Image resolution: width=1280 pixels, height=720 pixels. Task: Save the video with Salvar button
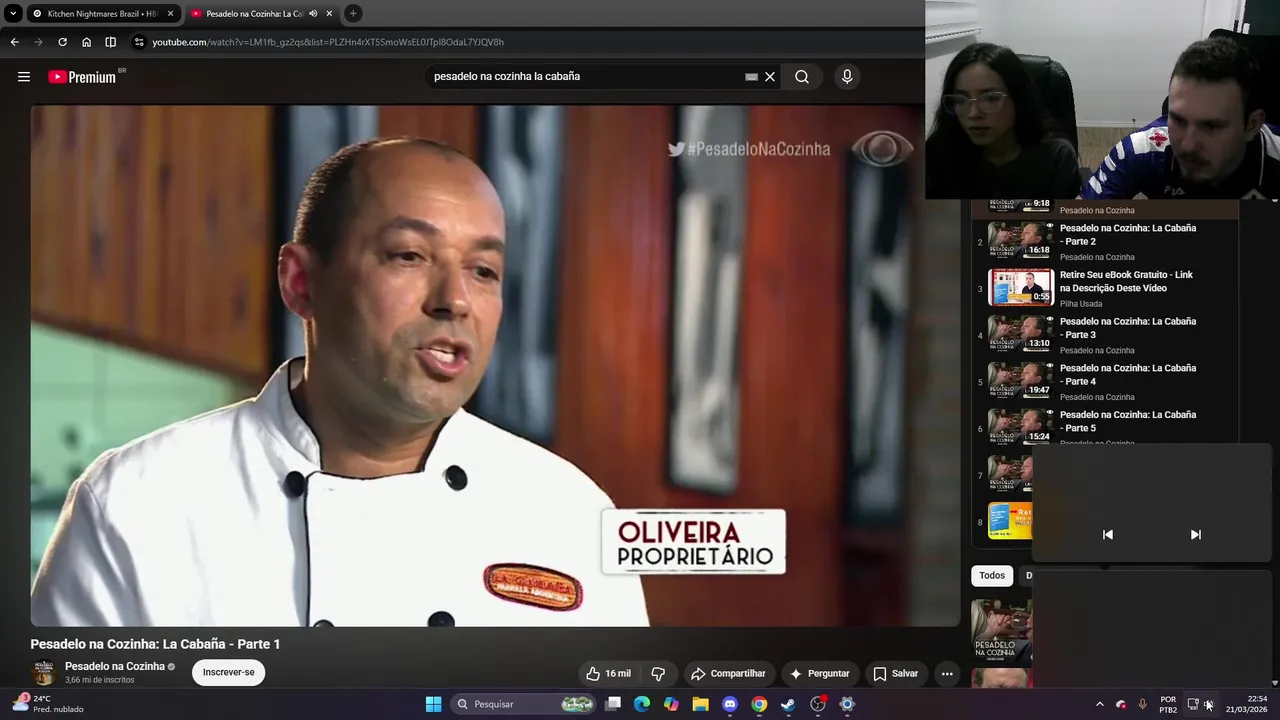click(x=895, y=674)
